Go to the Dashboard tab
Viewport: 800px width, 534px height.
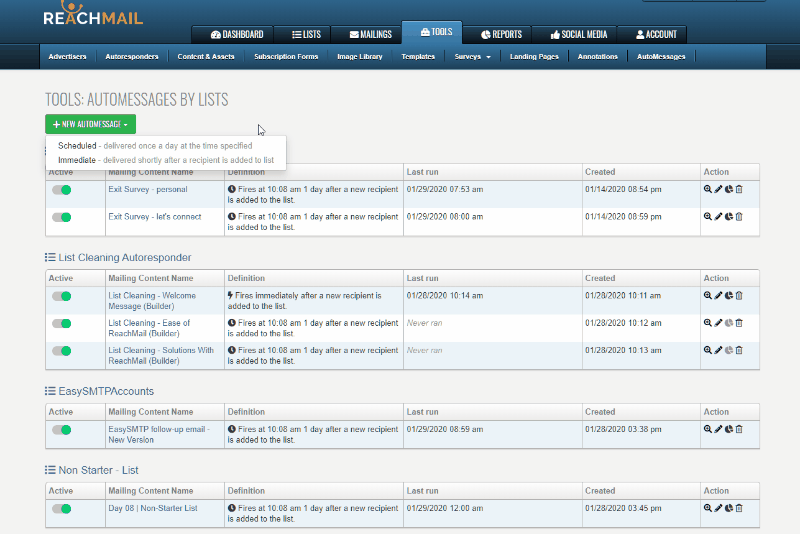(x=231, y=34)
